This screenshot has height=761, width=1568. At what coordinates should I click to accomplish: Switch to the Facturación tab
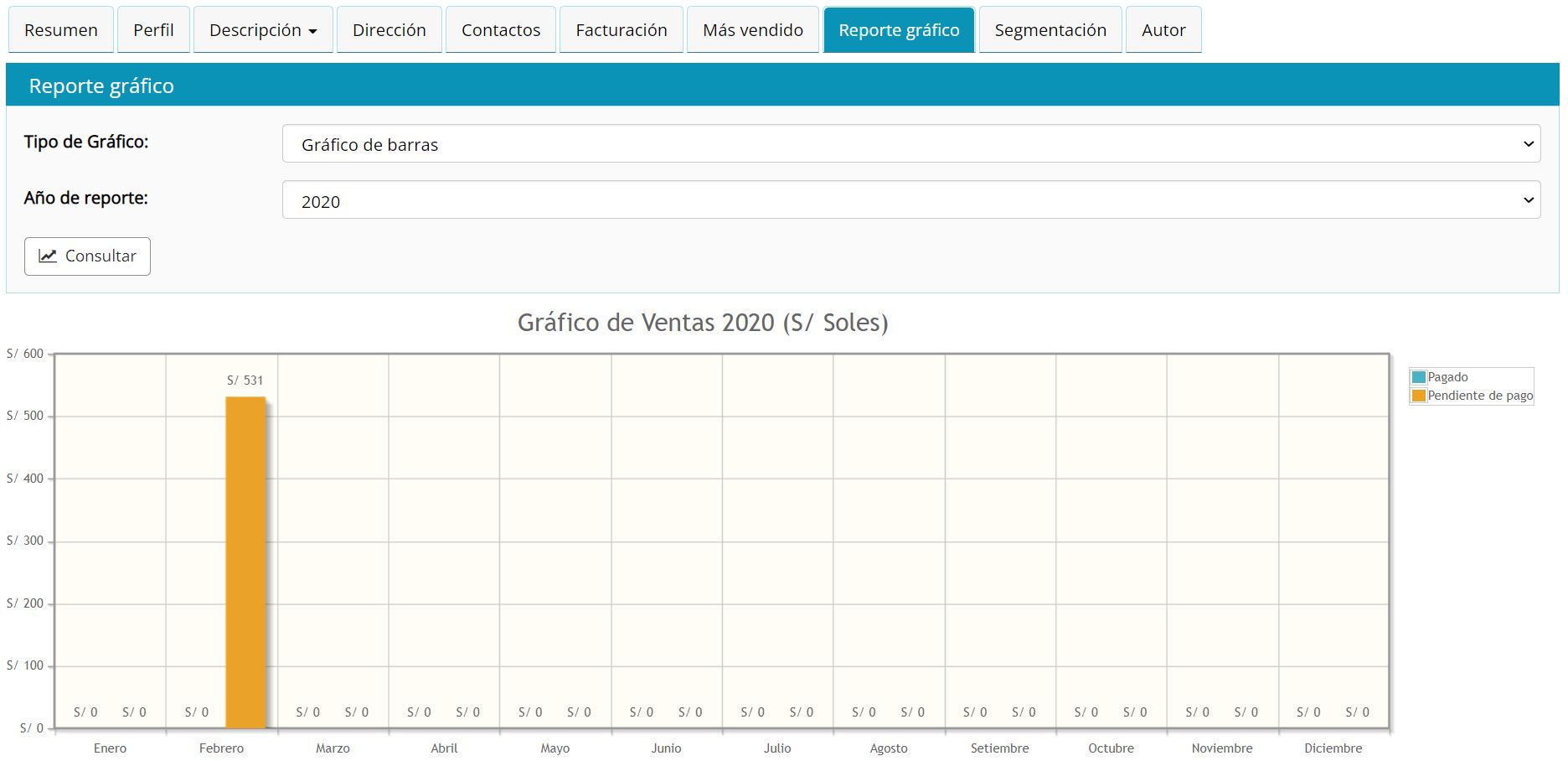click(x=621, y=30)
